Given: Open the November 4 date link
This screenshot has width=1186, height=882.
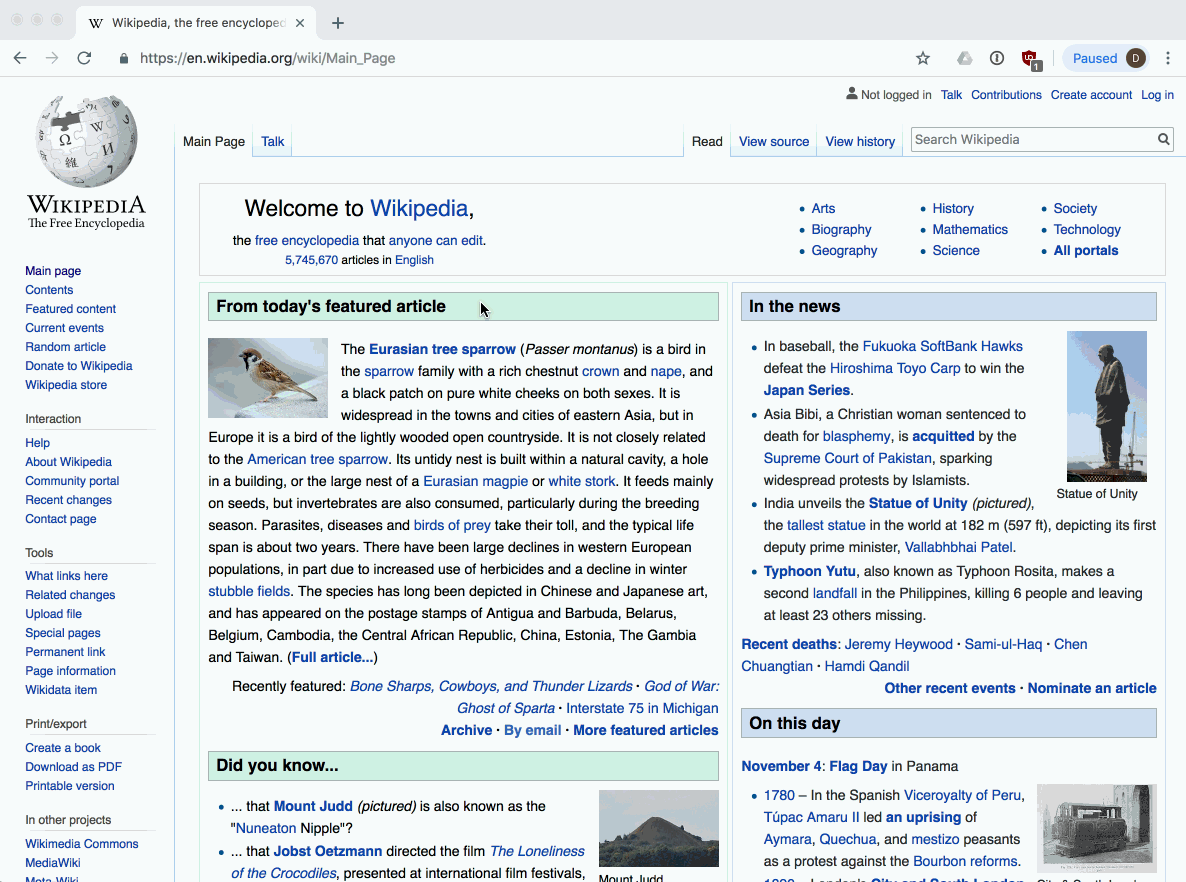Looking at the screenshot, I should (x=781, y=766).
